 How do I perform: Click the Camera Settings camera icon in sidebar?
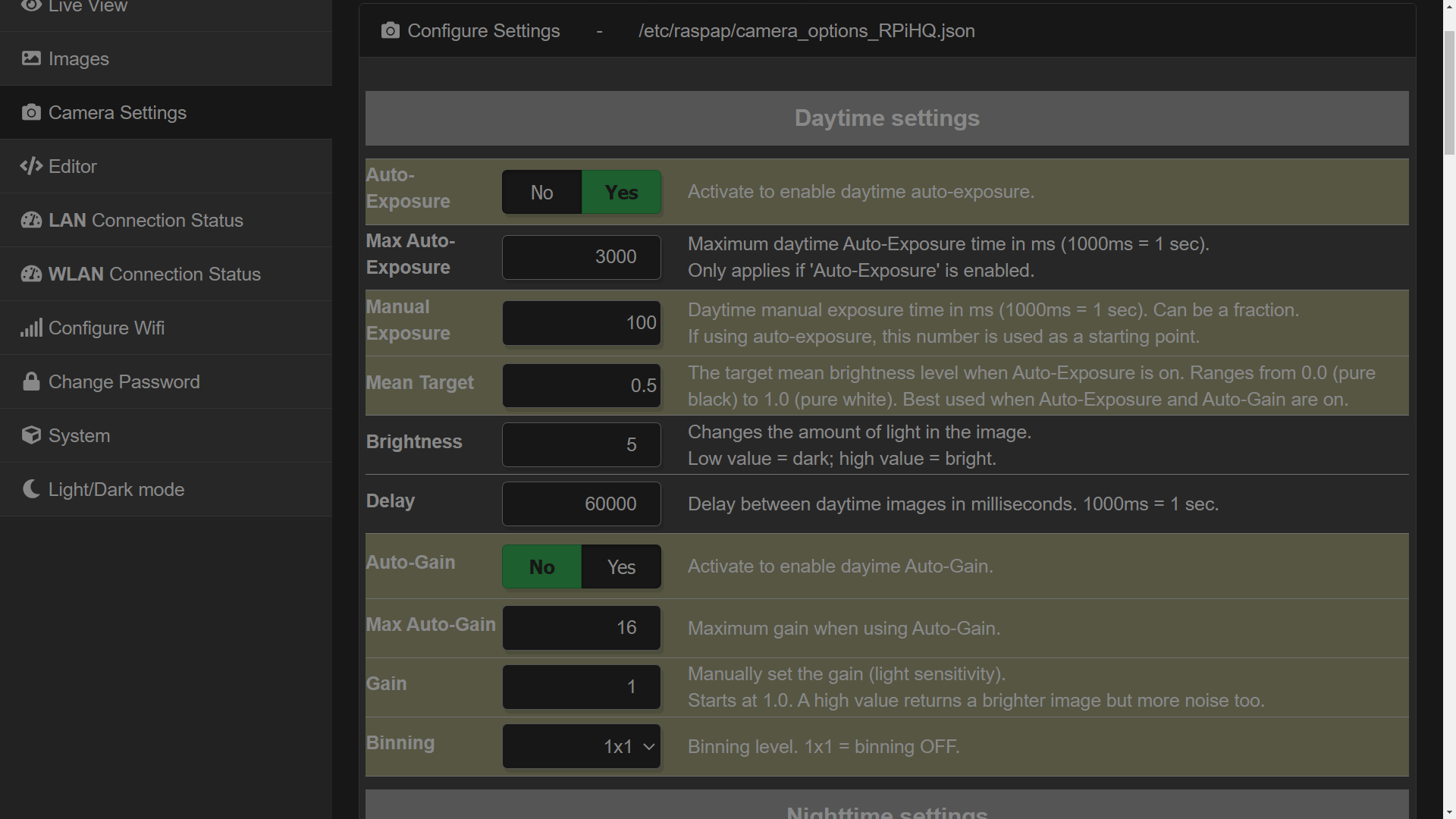31,112
